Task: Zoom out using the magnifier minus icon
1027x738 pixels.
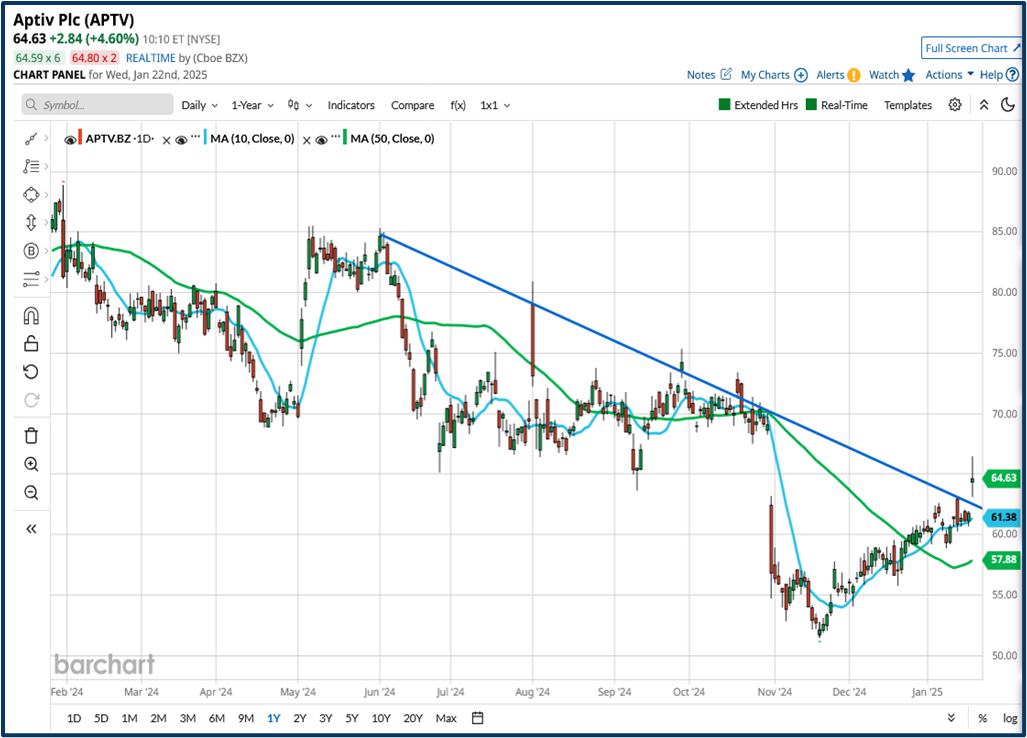Action: coord(31,492)
